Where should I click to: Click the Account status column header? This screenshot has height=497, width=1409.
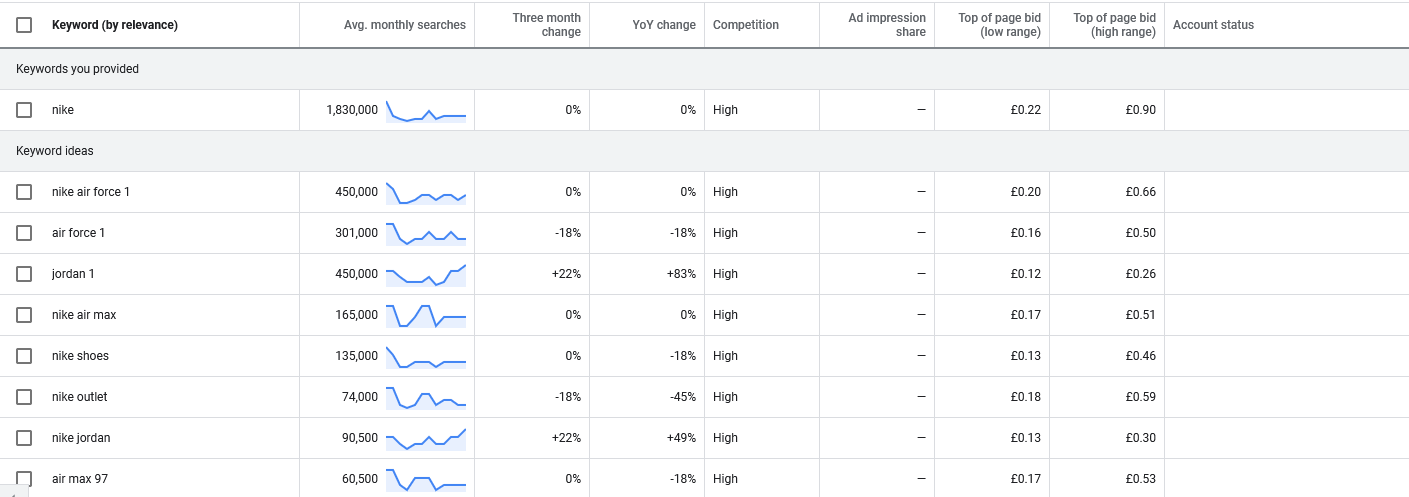coord(1213,25)
